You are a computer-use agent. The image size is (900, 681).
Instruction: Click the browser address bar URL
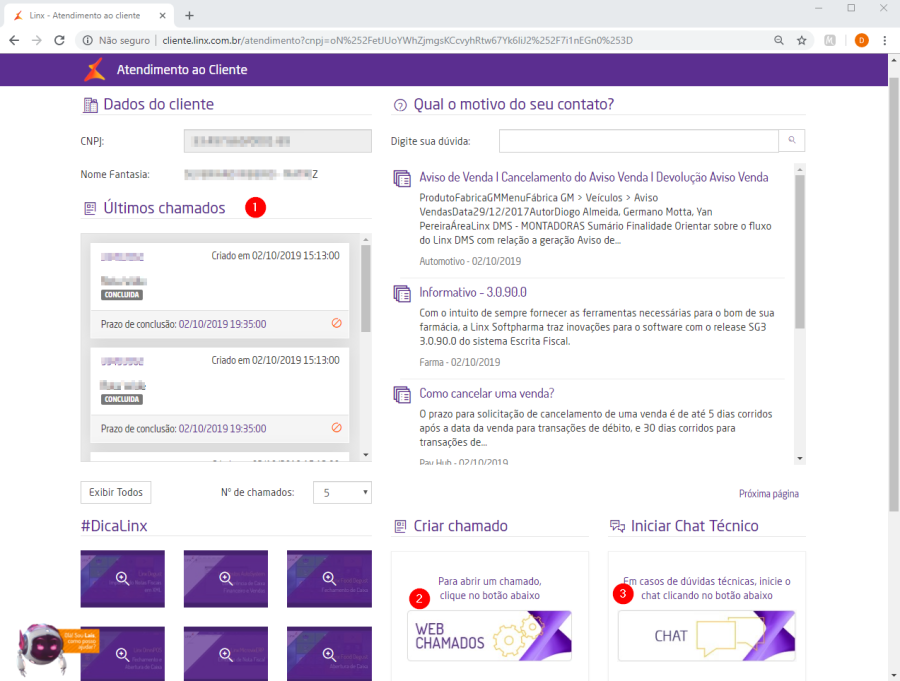pos(397,40)
